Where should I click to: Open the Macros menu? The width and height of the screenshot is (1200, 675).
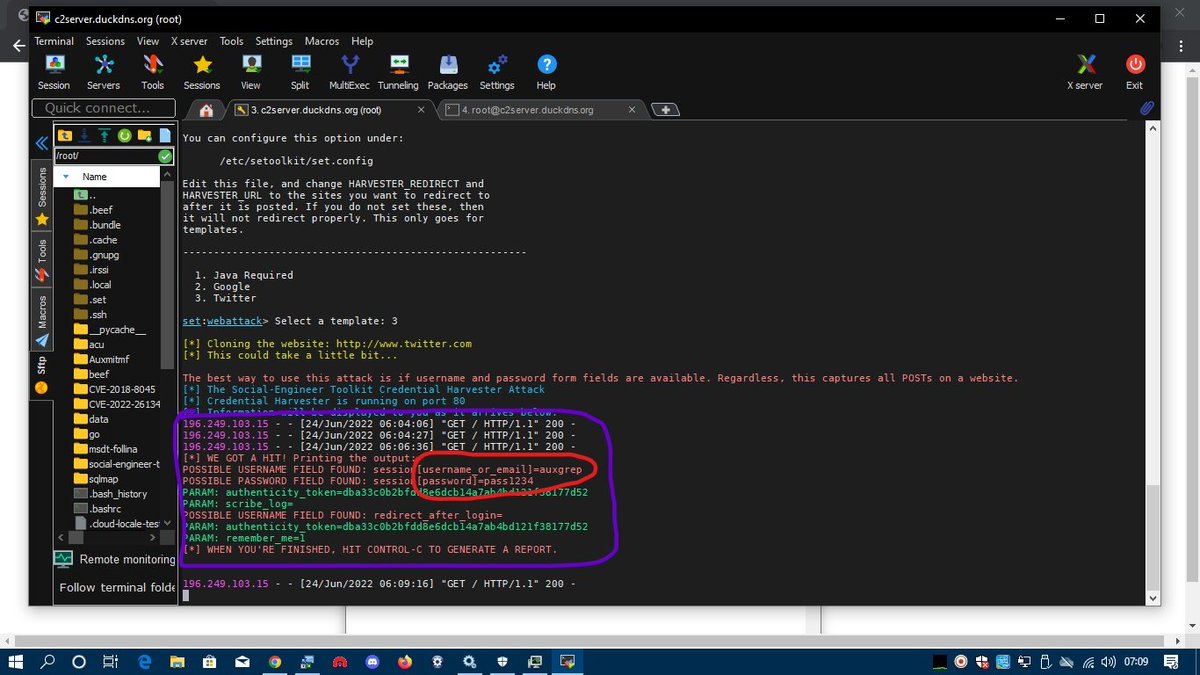pyautogui.click(x=322, y=41)
